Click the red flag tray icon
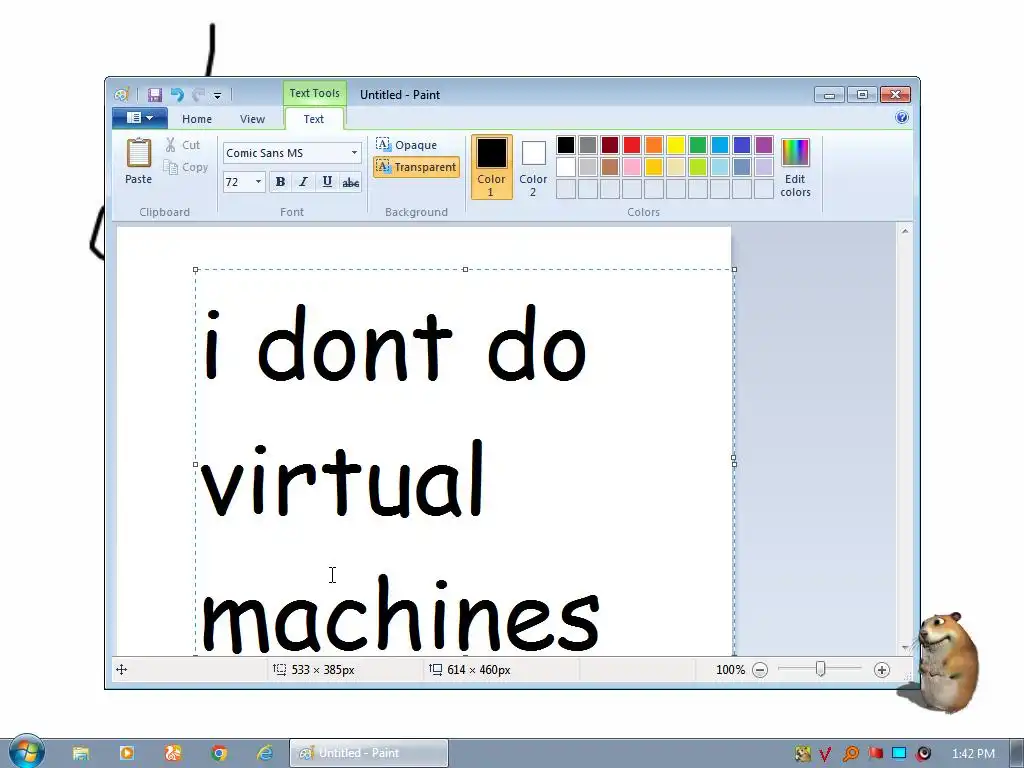This screenshot has width=1024, height=768. click(x=875, y=754)
